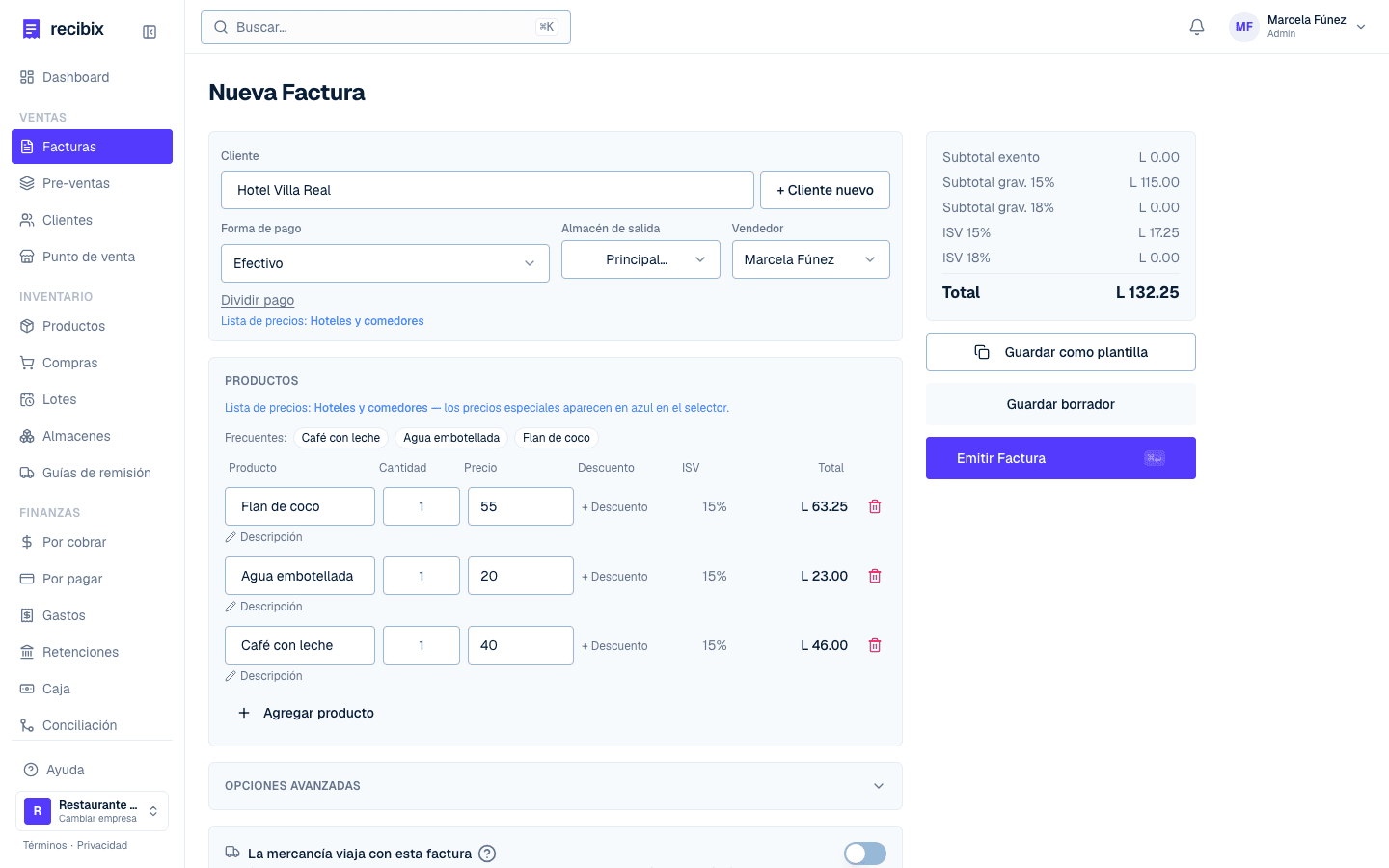This screenshot has height=868, width=1389.
Task: Click the copy icon in Guardar como plantilla
Action: 982,352
